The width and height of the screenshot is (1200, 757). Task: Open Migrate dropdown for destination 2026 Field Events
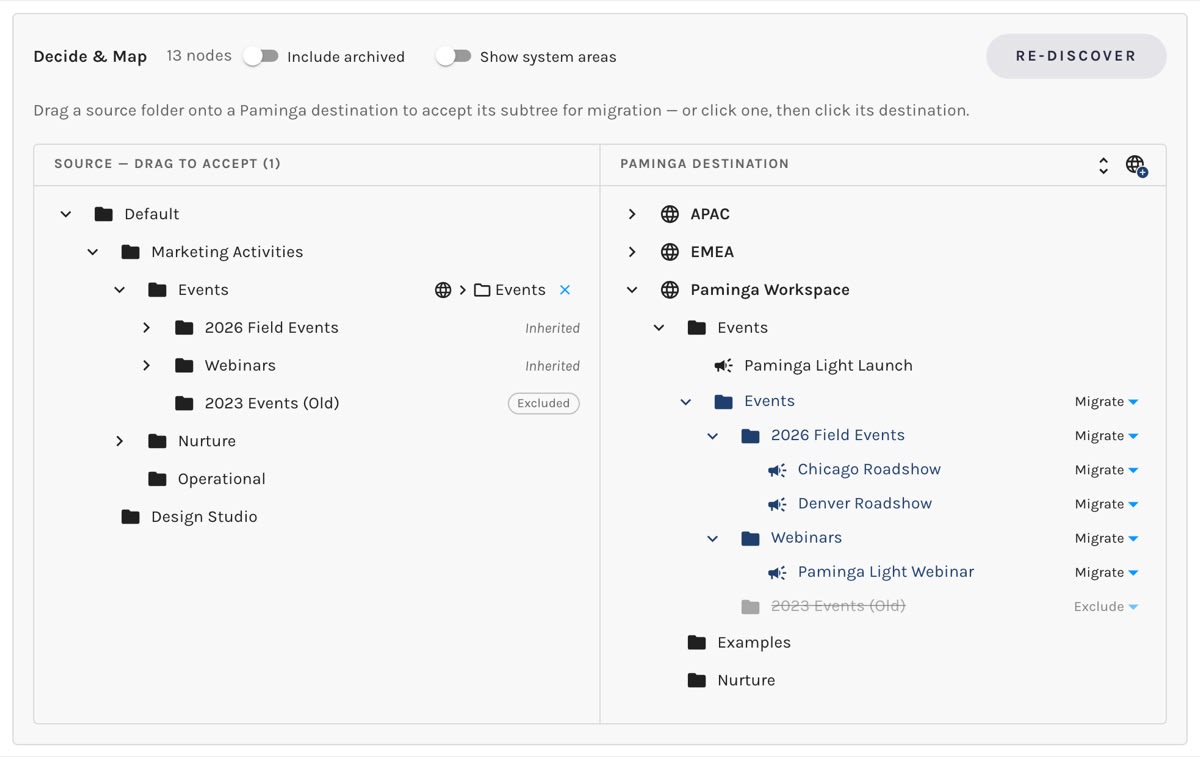point(1106,436)
